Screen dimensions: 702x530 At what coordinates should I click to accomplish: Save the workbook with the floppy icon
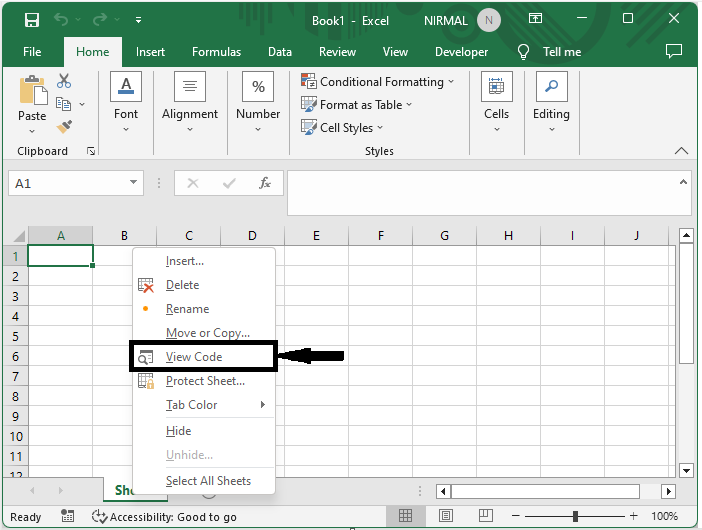pyautogui.click(x=32, y=20)
